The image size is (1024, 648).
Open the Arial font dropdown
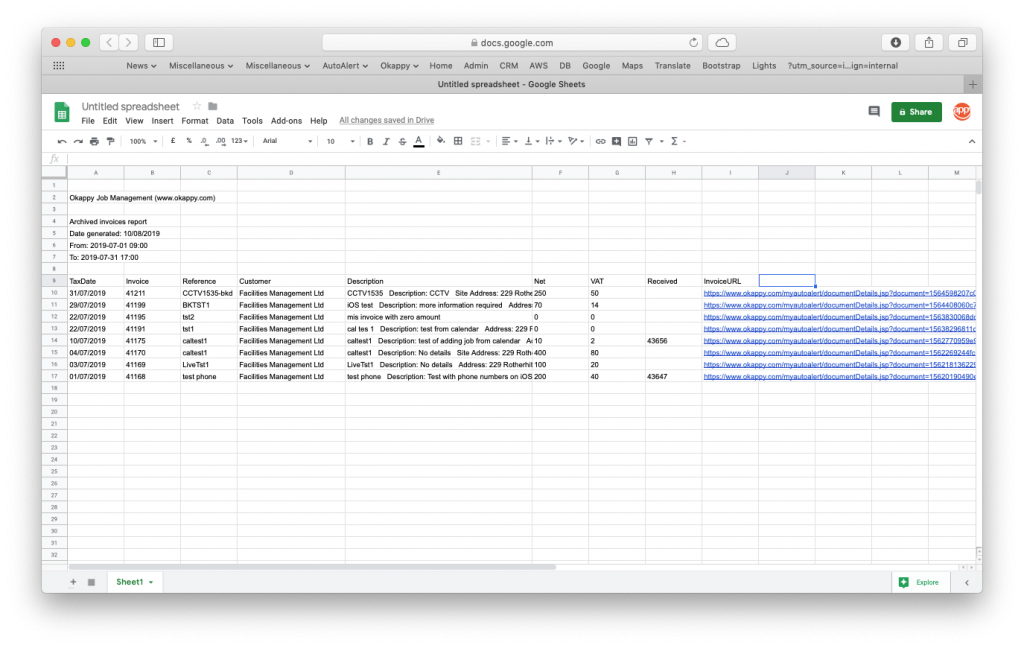coord(287,141)
